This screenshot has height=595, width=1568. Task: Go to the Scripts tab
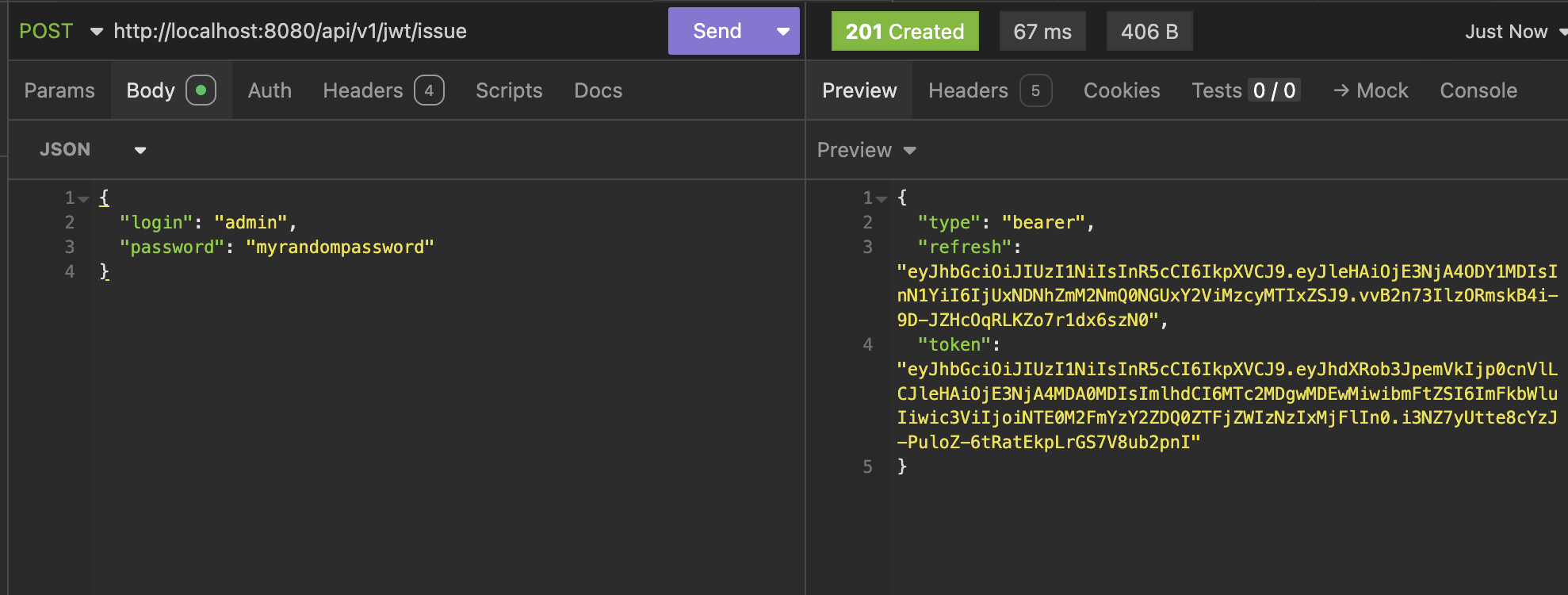[x=509, y=90]
